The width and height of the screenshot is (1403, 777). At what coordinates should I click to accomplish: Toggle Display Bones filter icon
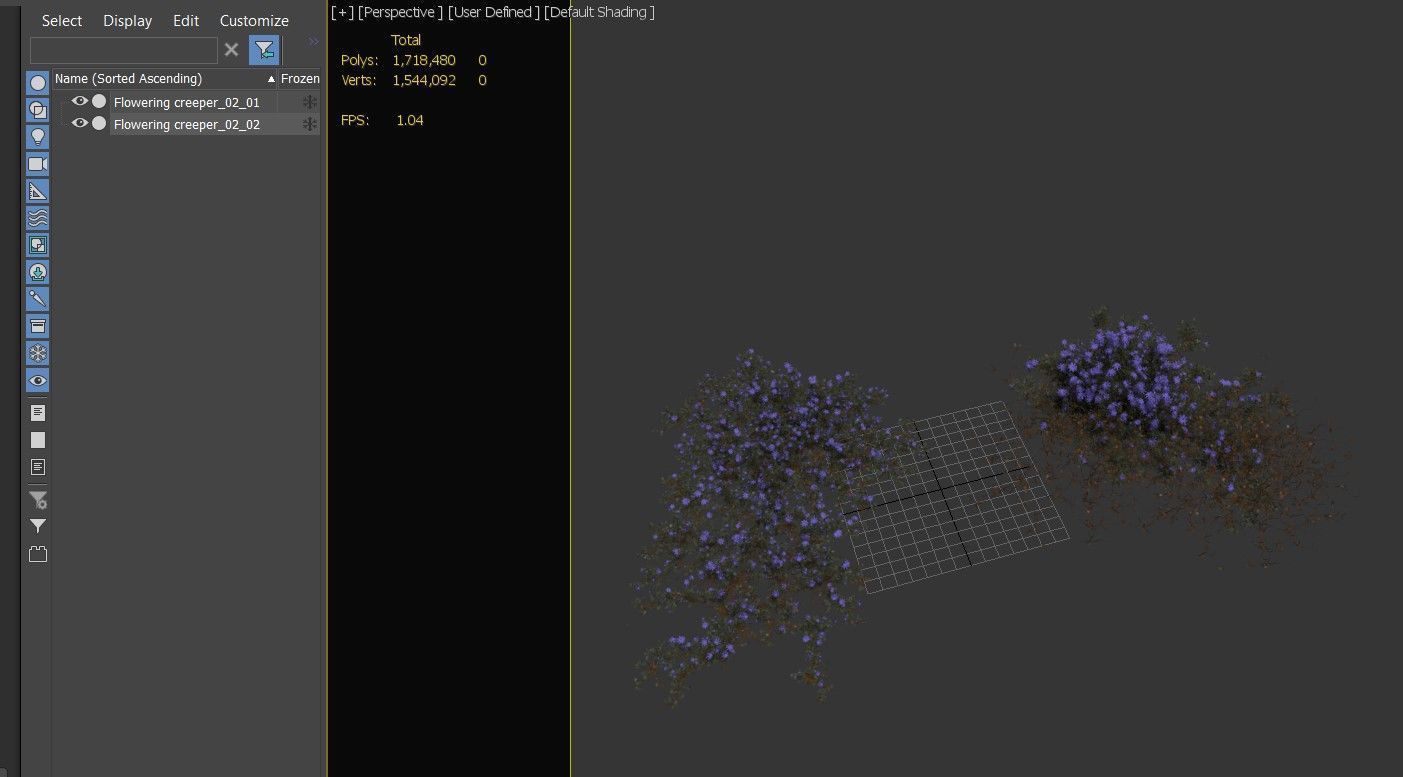click(x=38, y=299)
